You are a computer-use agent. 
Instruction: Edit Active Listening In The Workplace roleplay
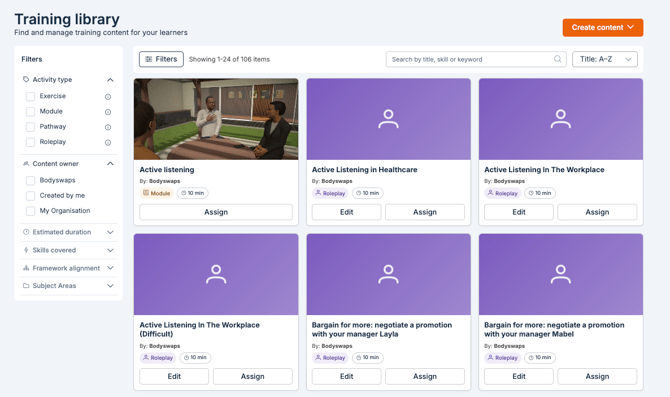tap(519, 212)
